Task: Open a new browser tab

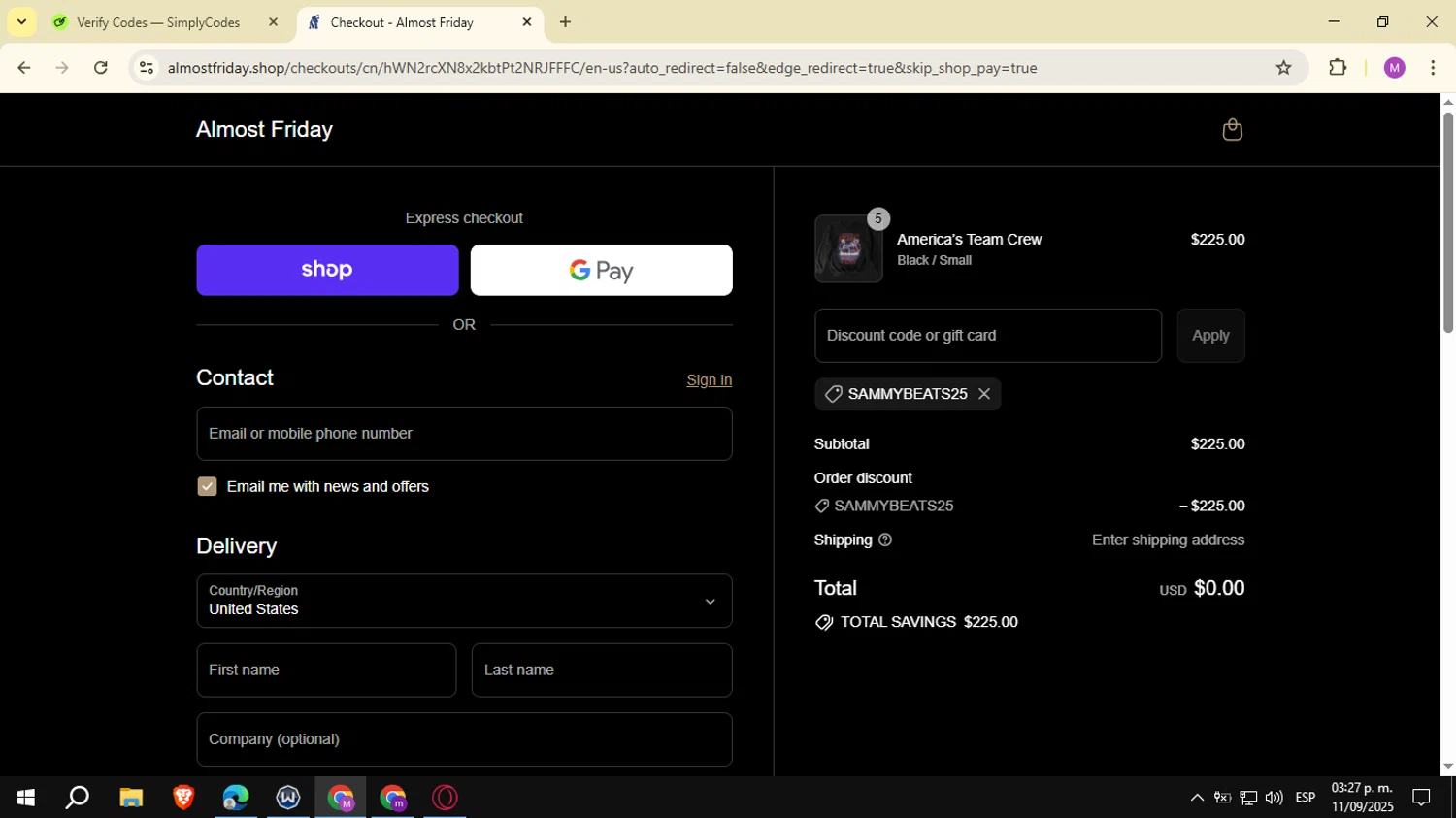Action: 565,22
